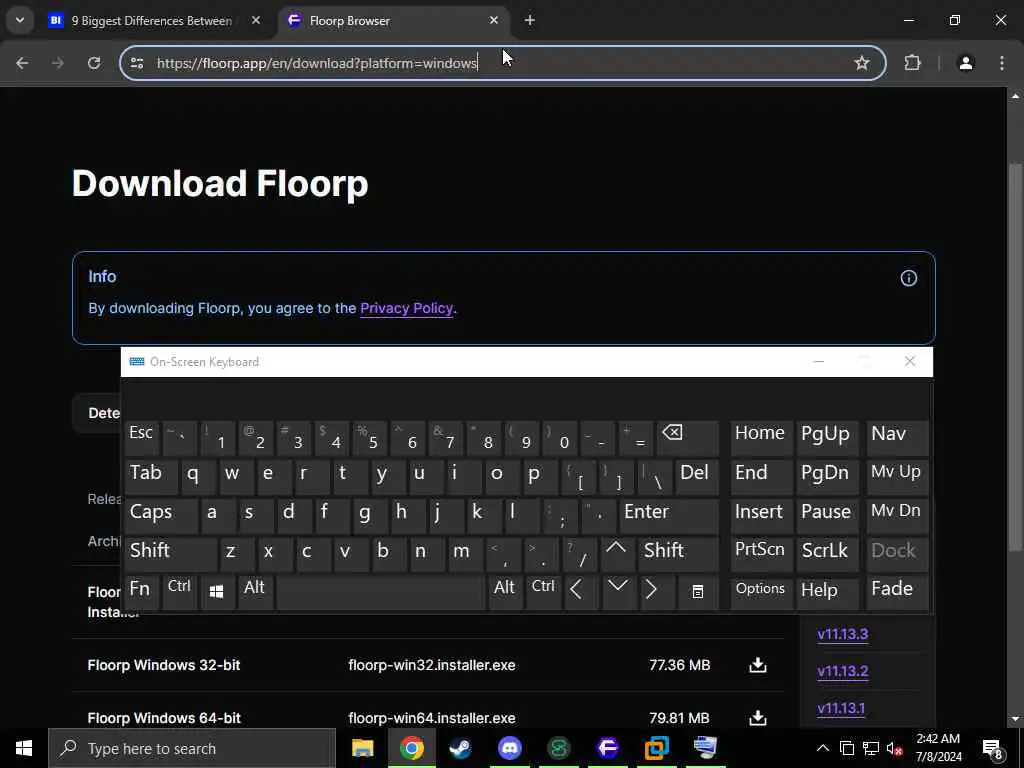Image resolution: width=1024 pixels, height=768 pixels.
Task: Download the Floorp Windows 64-bit installer
Action: click(758, 718)
